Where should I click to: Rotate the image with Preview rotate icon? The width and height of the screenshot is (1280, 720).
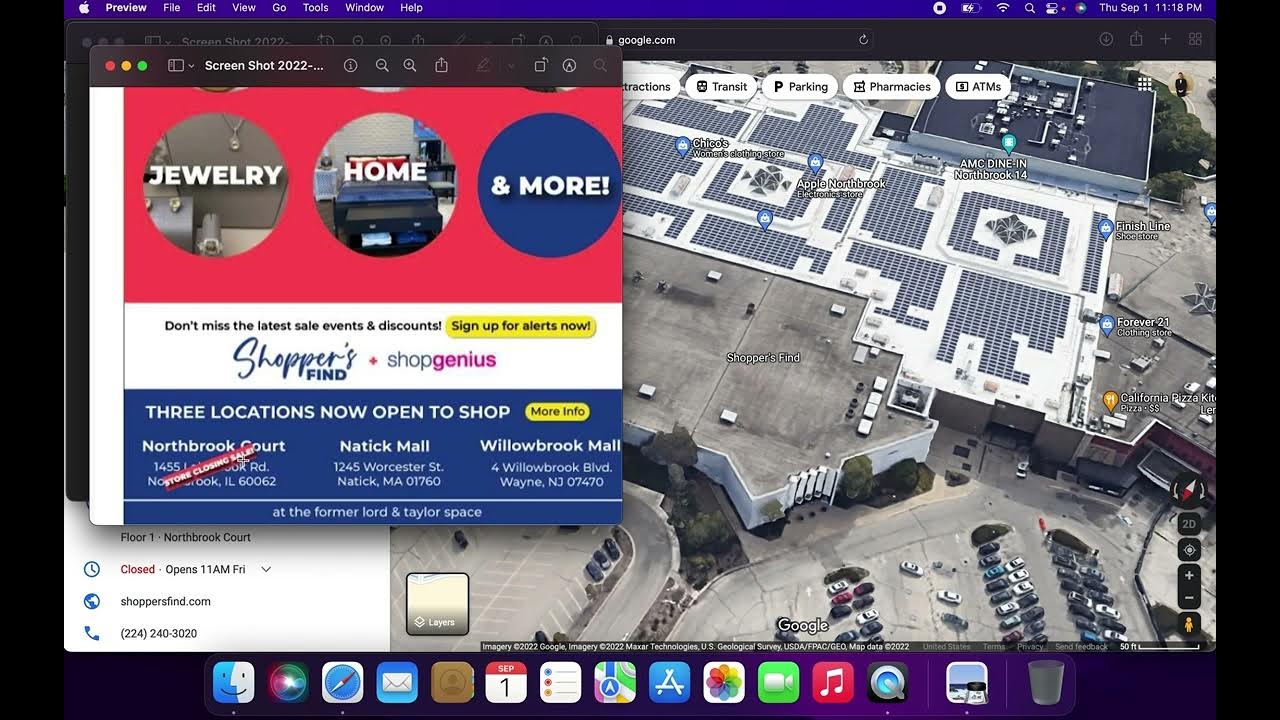[x=540, y=65]
